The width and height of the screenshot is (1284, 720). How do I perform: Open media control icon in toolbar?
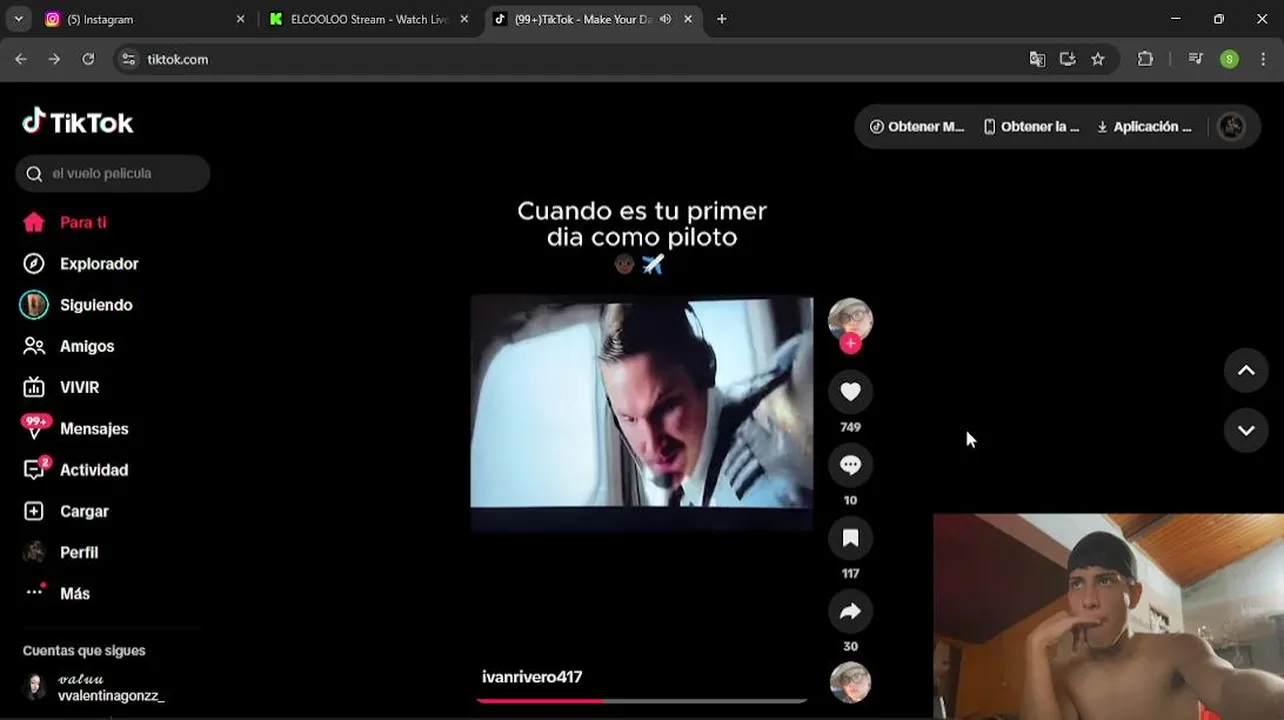(1195, 59)
